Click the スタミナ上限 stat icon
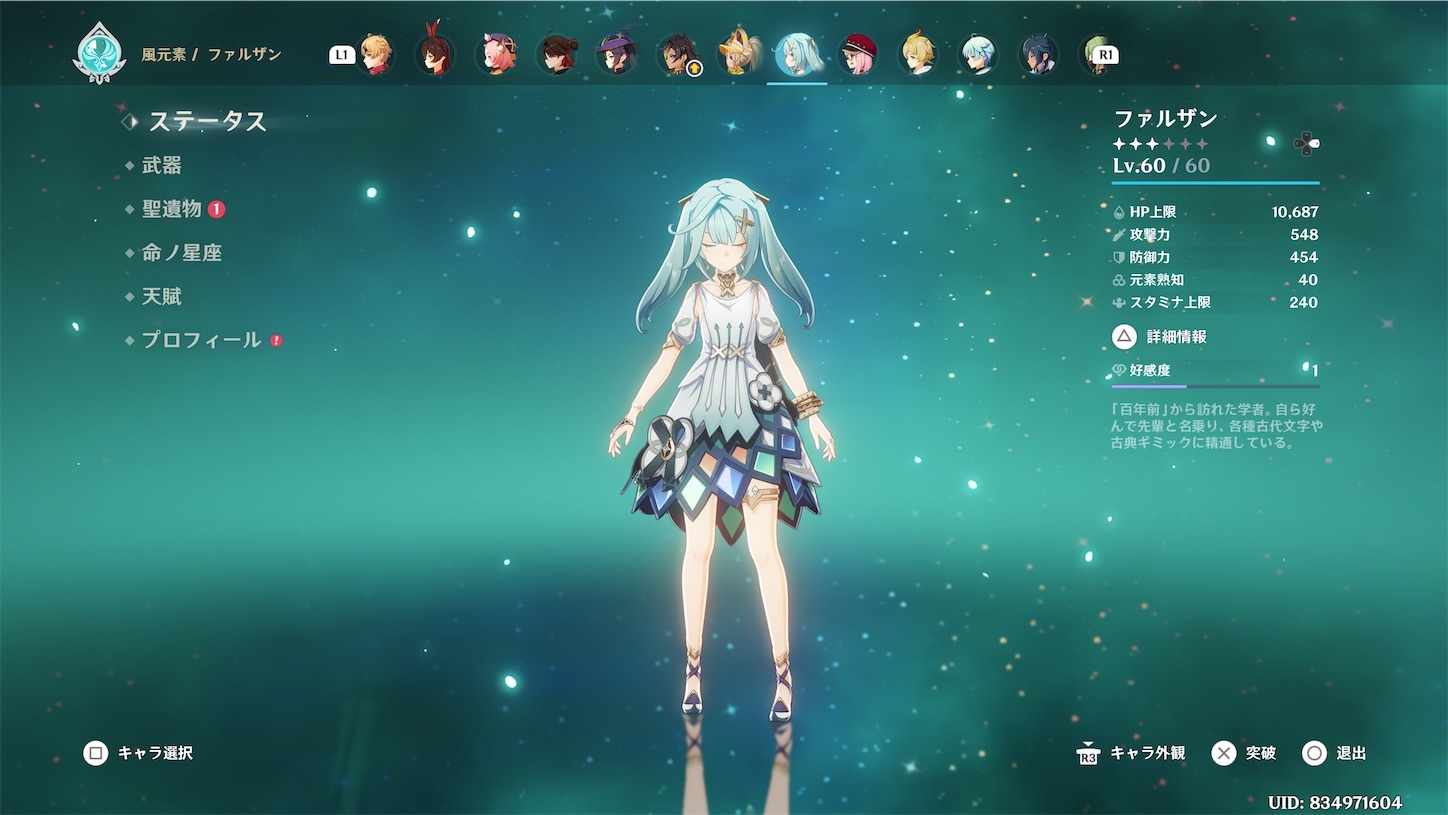Screen dimensions: 1448x815 [1119, 302]
